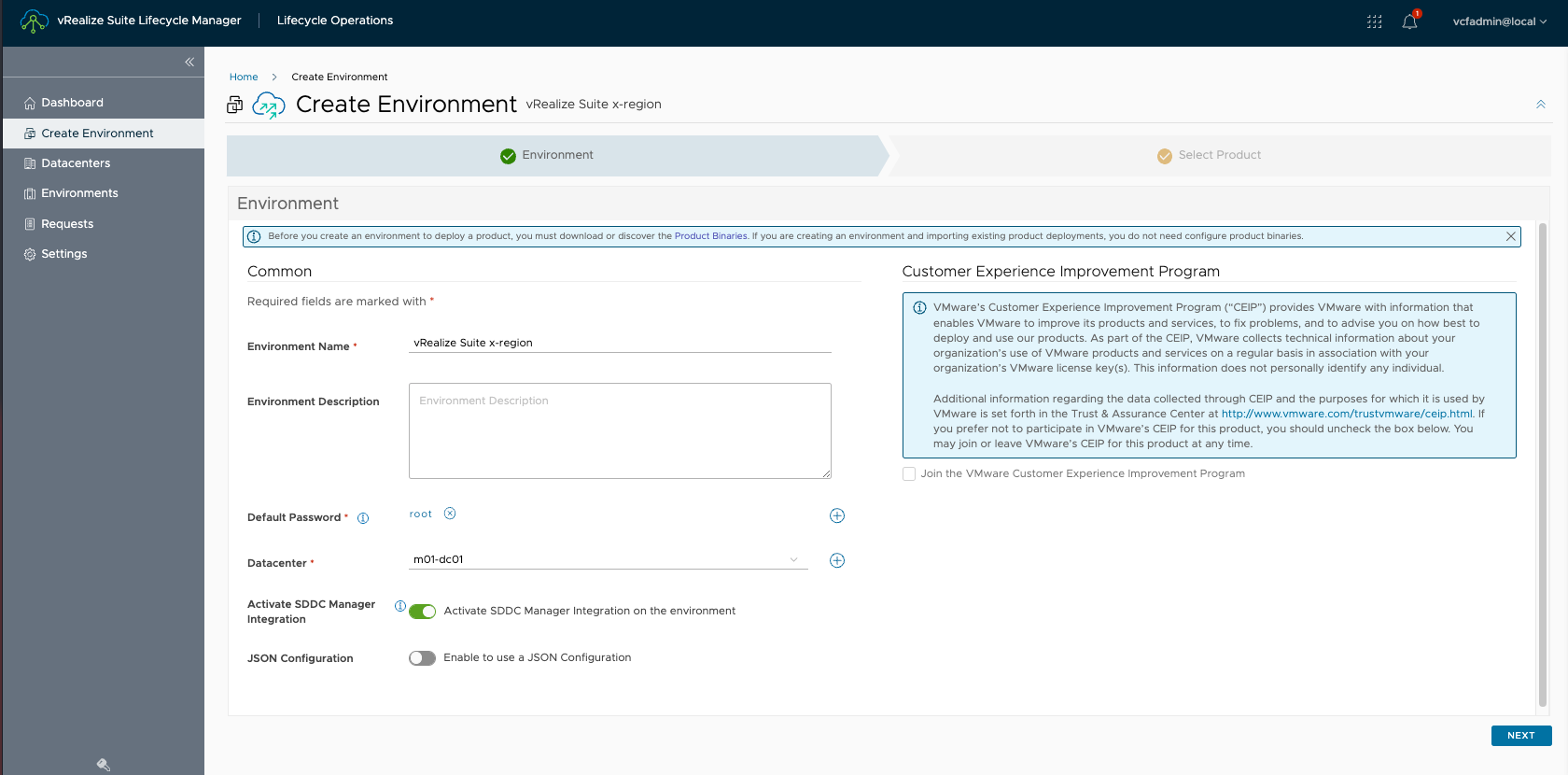The image size is (1568, 775).
Task: Click the vRealize Suite Lifecycle Manager logo
Action: 34,21
